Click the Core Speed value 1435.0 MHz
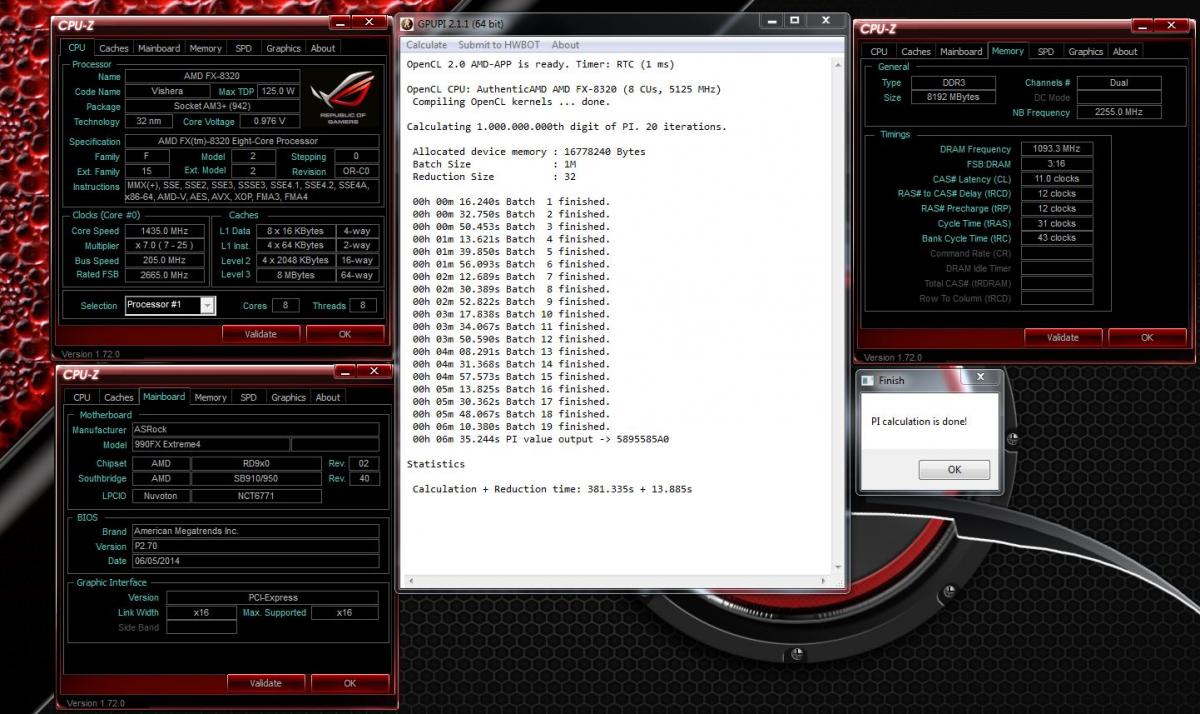This screenshot has height=714, width=1200. pos(163,231)
